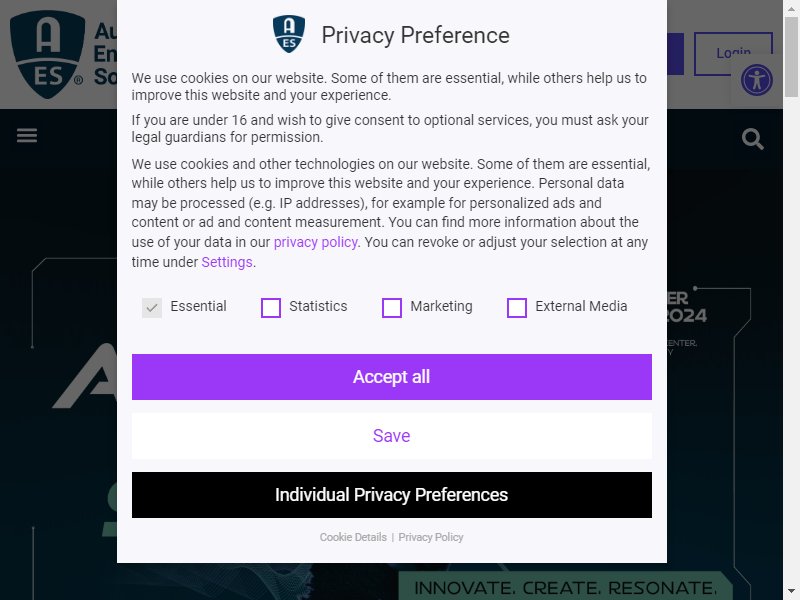Open the accessibility options icon

click(x=757, y=80)
